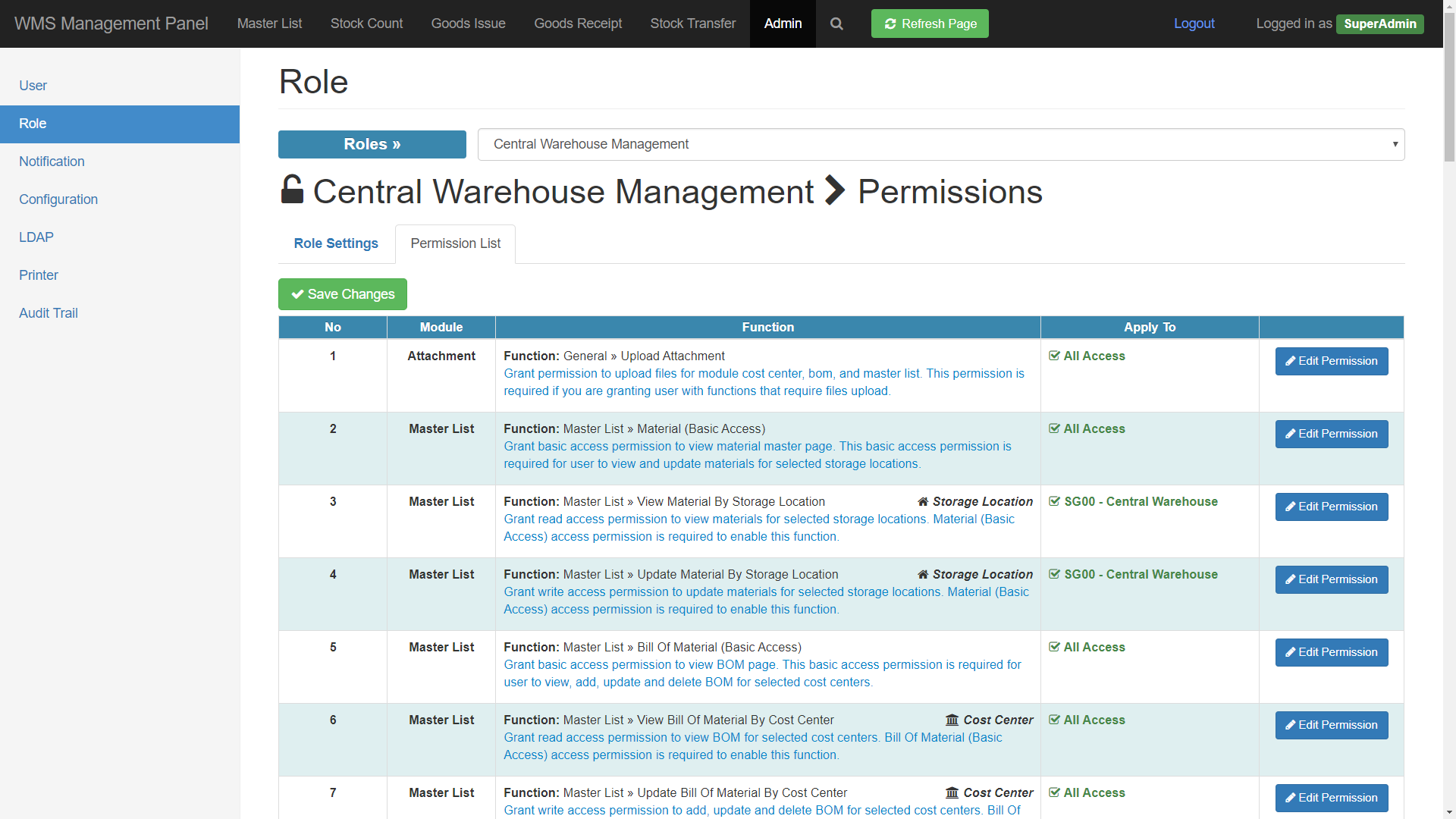
Task: Switch to the Role Settings tab
Action: 336,243
